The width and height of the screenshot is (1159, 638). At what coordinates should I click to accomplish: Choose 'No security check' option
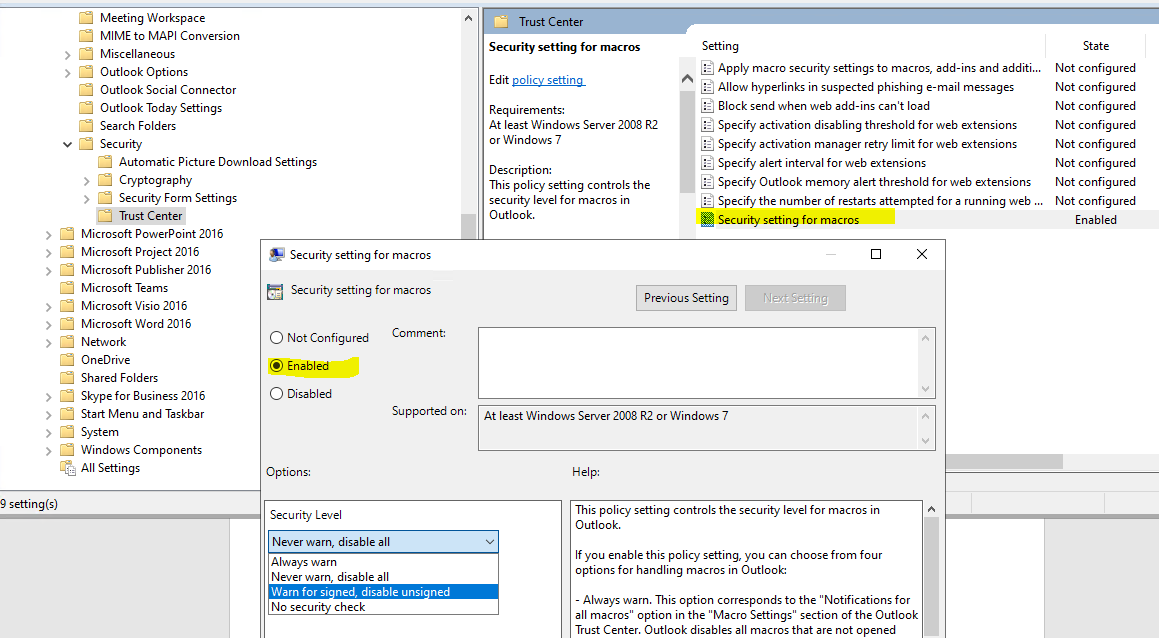[x=384, y=607]
